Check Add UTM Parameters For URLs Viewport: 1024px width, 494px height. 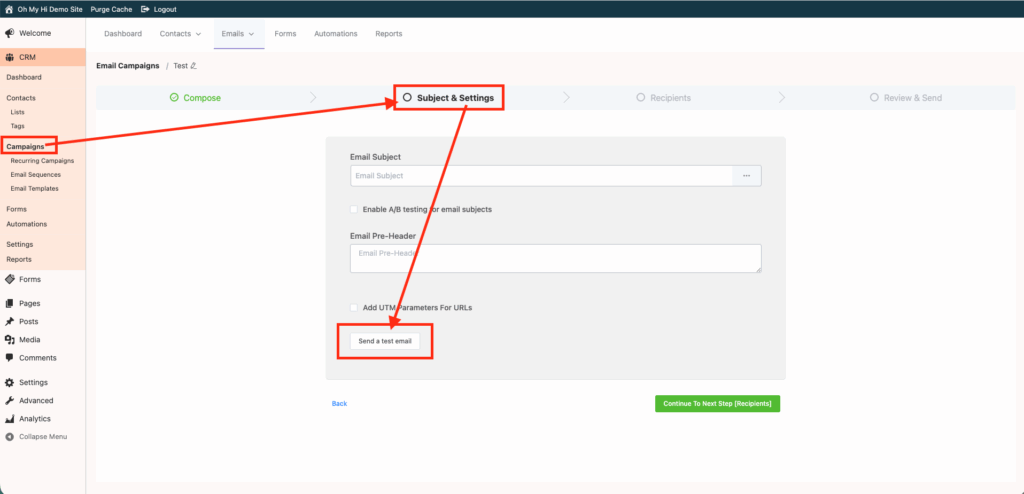pos(354,307)
